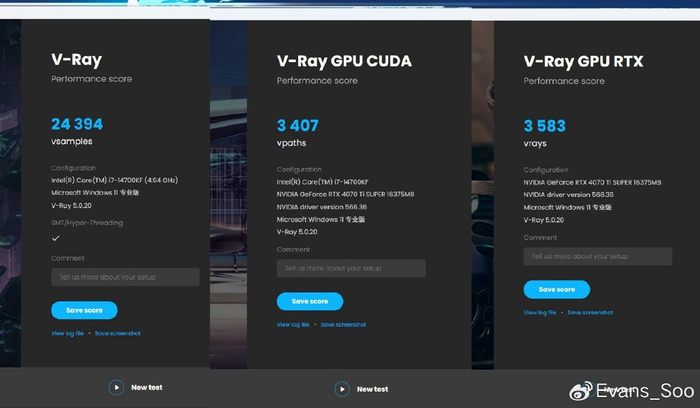Click the i7-14700KF (4.94 GHz) configuration line
Viewport: 700px width, 408px height.
point(115,180)
